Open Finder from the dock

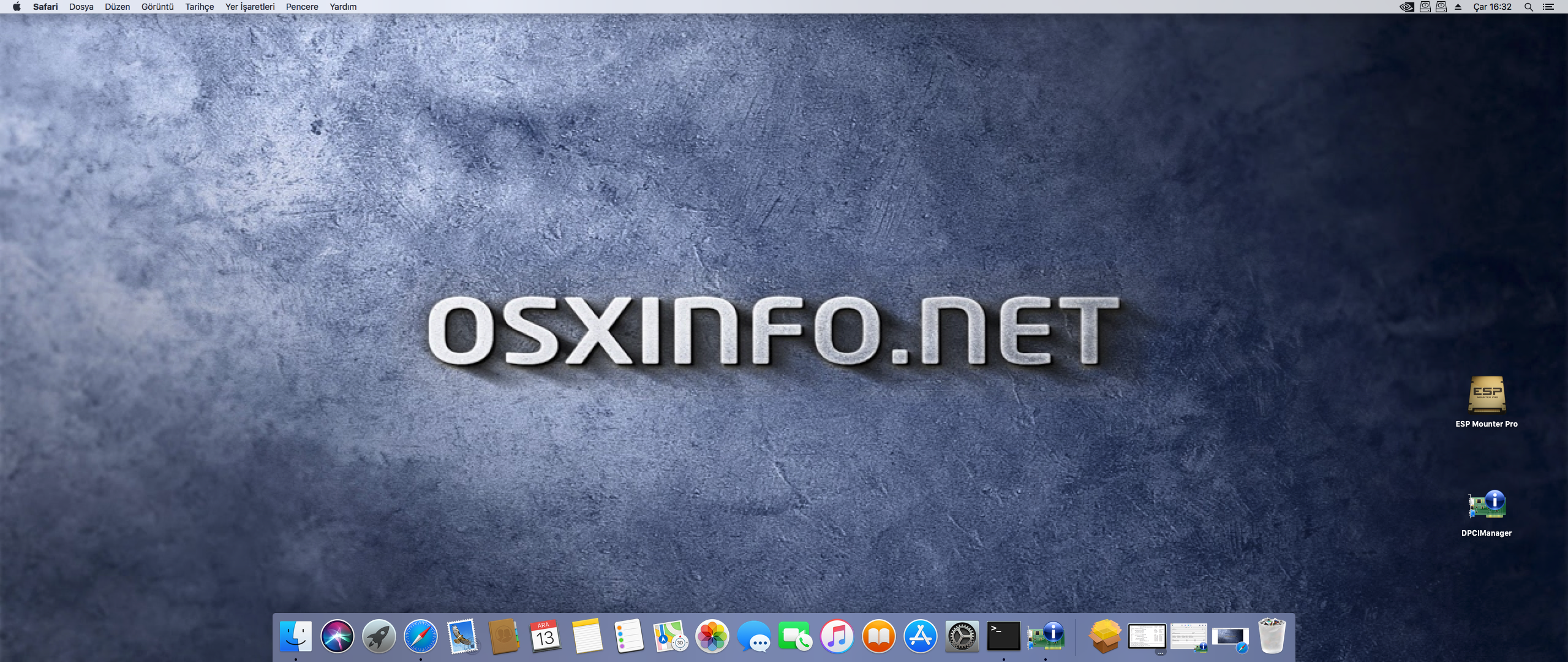click(x=296, y=636)
